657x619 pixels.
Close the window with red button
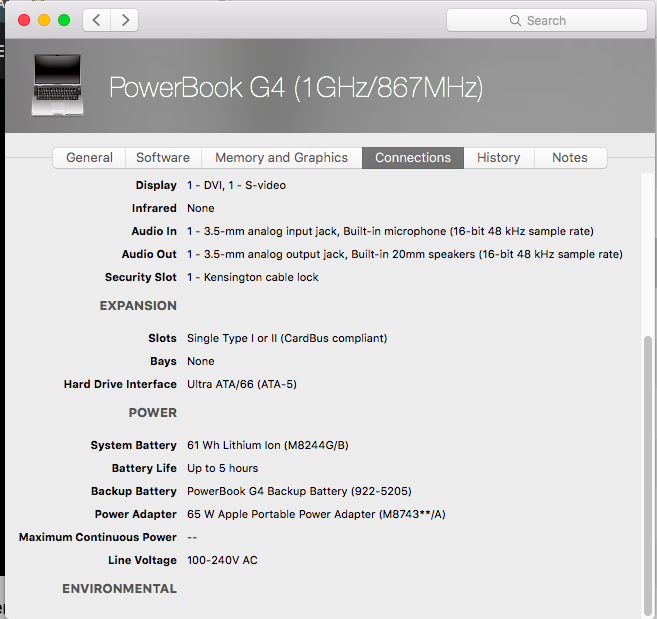coord(24,20)
